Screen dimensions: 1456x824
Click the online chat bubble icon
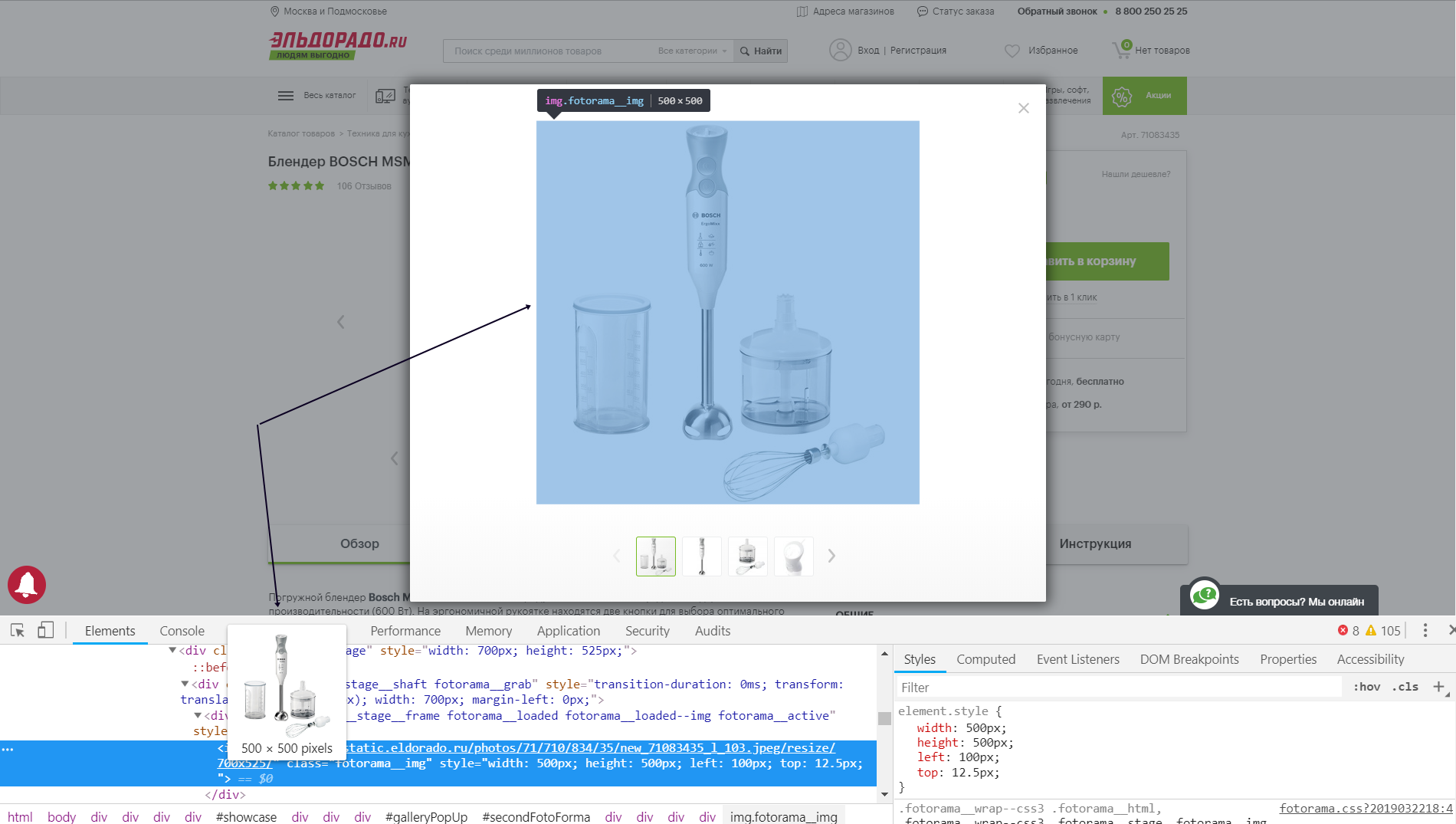[x=1204, y=595]
